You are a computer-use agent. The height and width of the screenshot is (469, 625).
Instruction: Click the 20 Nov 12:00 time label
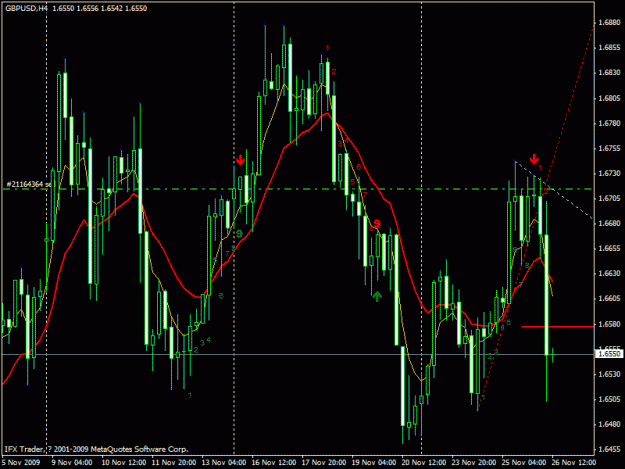tap(424, 462)
